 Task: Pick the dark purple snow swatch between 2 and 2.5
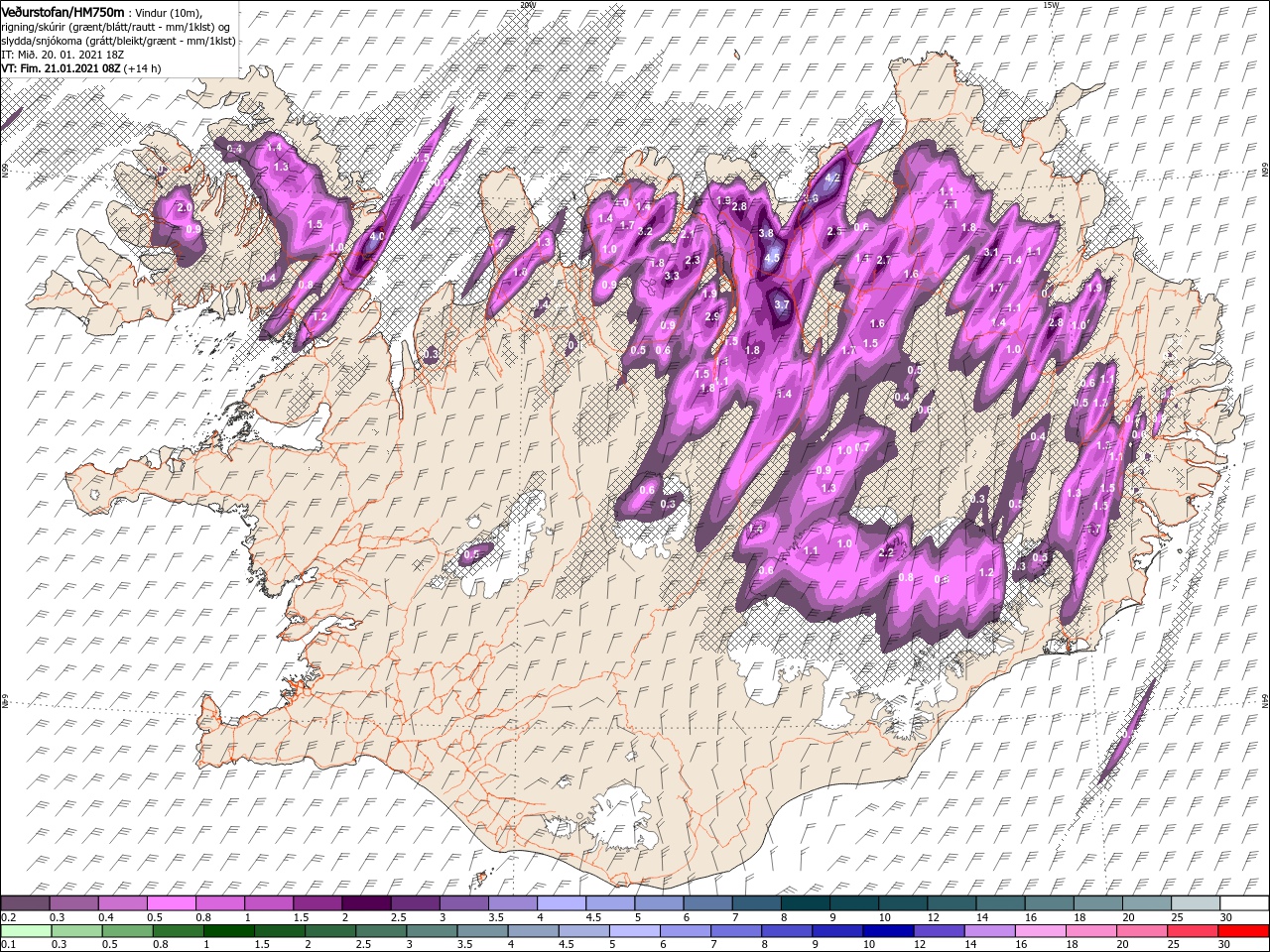tap(366, 903)
